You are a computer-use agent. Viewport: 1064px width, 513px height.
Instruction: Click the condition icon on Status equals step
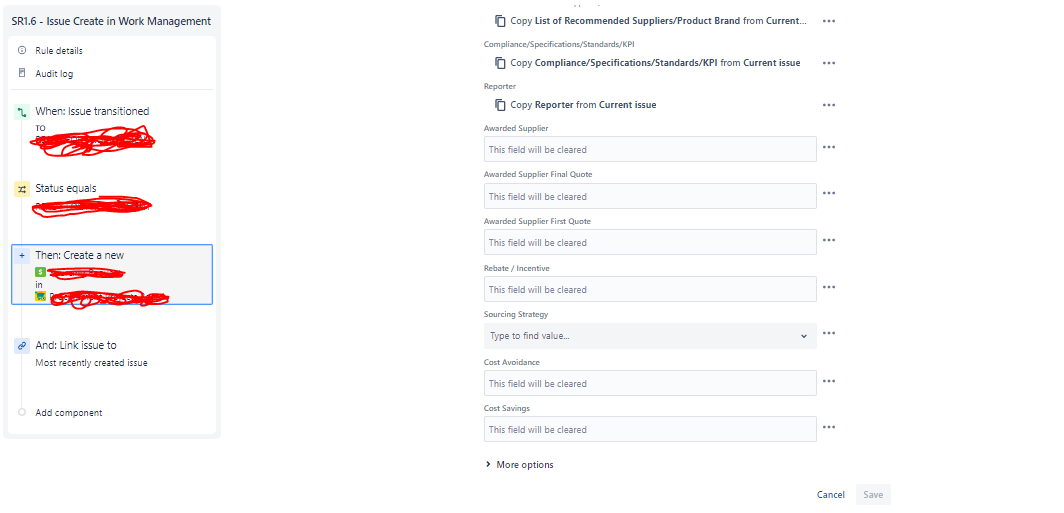[x=22, y=189]
